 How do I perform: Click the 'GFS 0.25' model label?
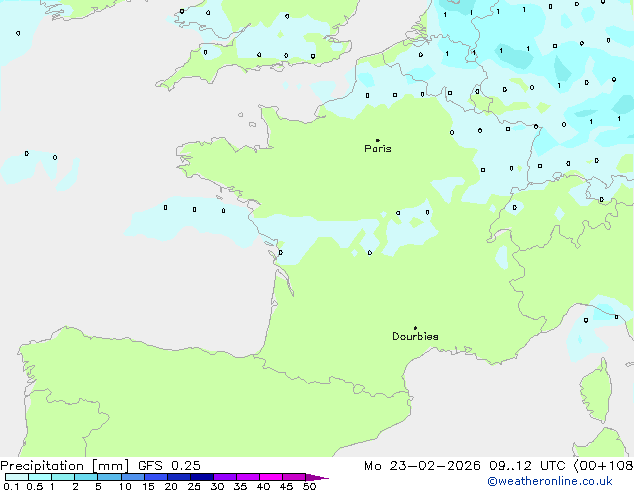(x=169, y=466)
